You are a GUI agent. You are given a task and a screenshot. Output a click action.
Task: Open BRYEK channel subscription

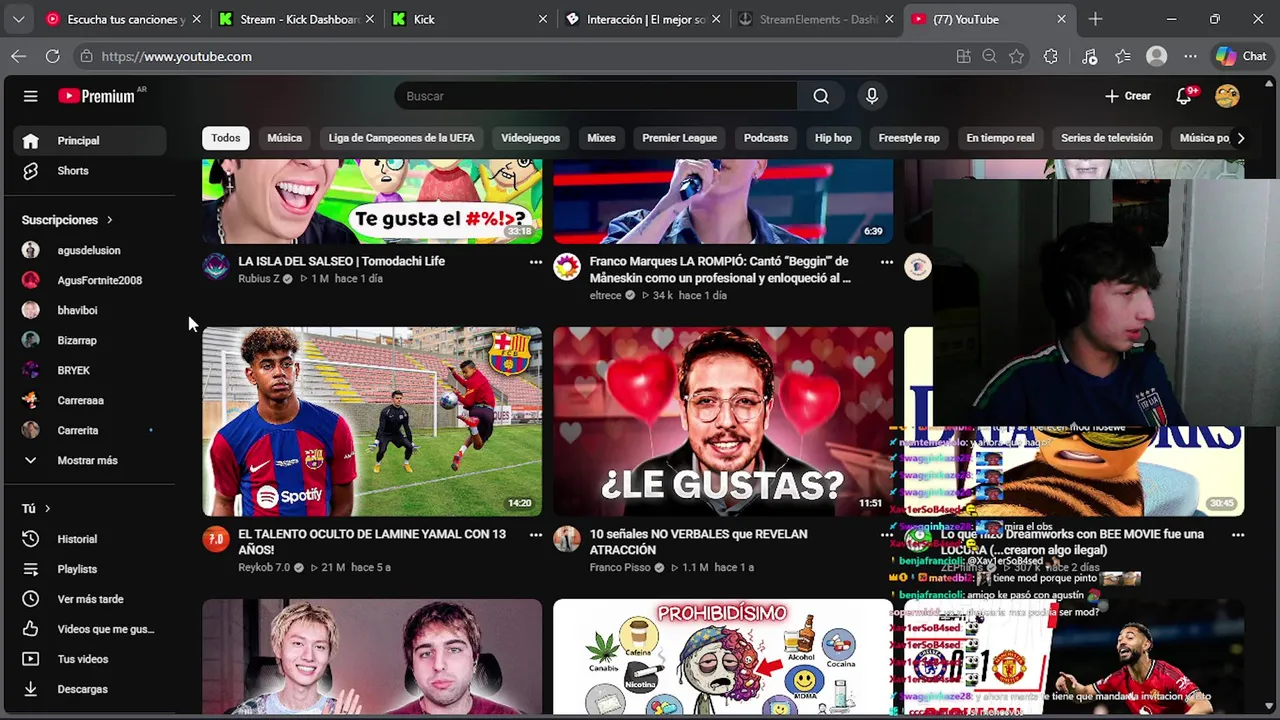pos(90,371)
